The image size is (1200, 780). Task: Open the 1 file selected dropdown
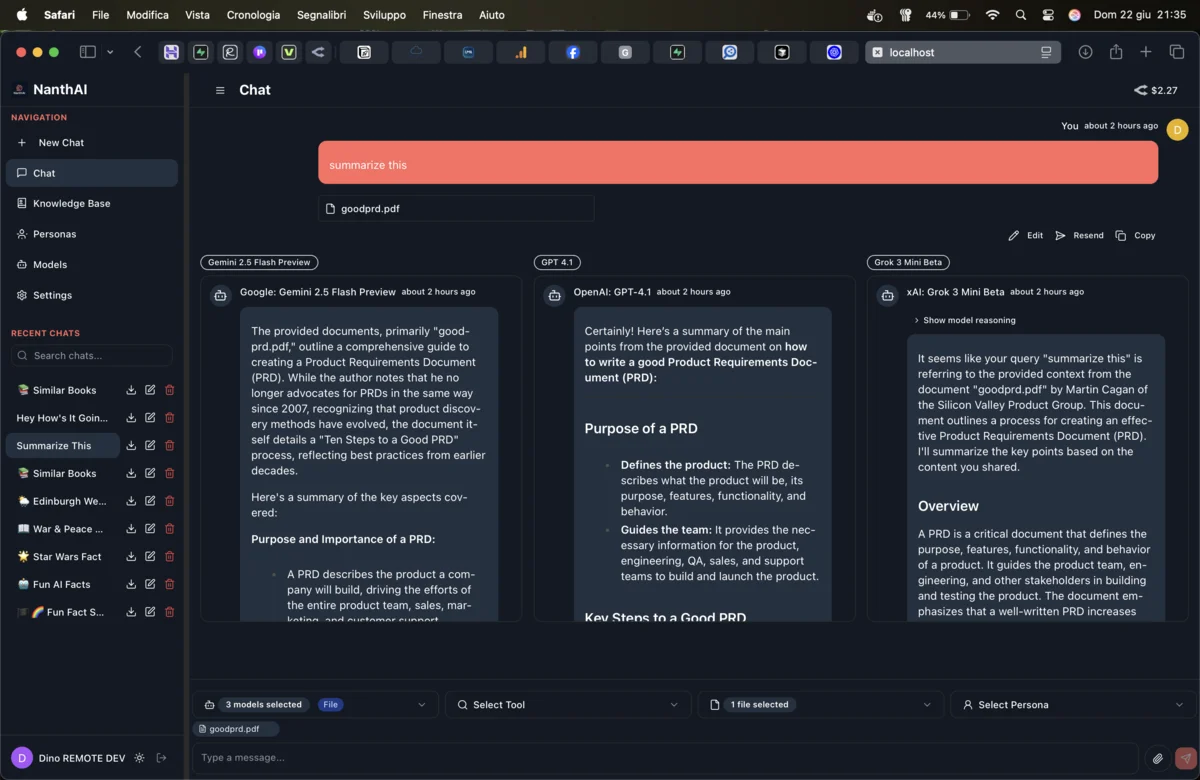click(820, 705)
